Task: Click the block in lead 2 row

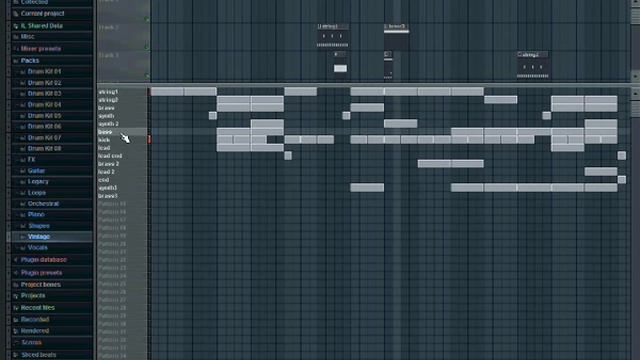Action: click(x=601, y=172)
